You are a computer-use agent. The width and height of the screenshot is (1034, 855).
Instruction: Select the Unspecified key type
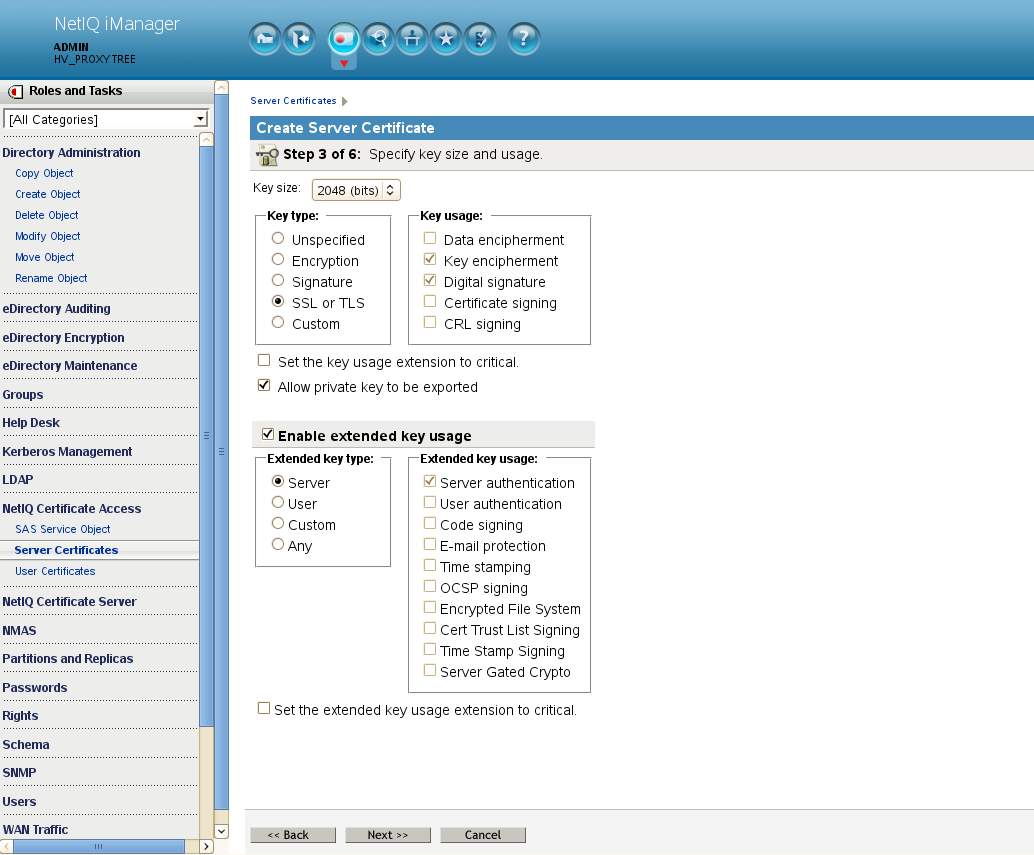[278, 238]
